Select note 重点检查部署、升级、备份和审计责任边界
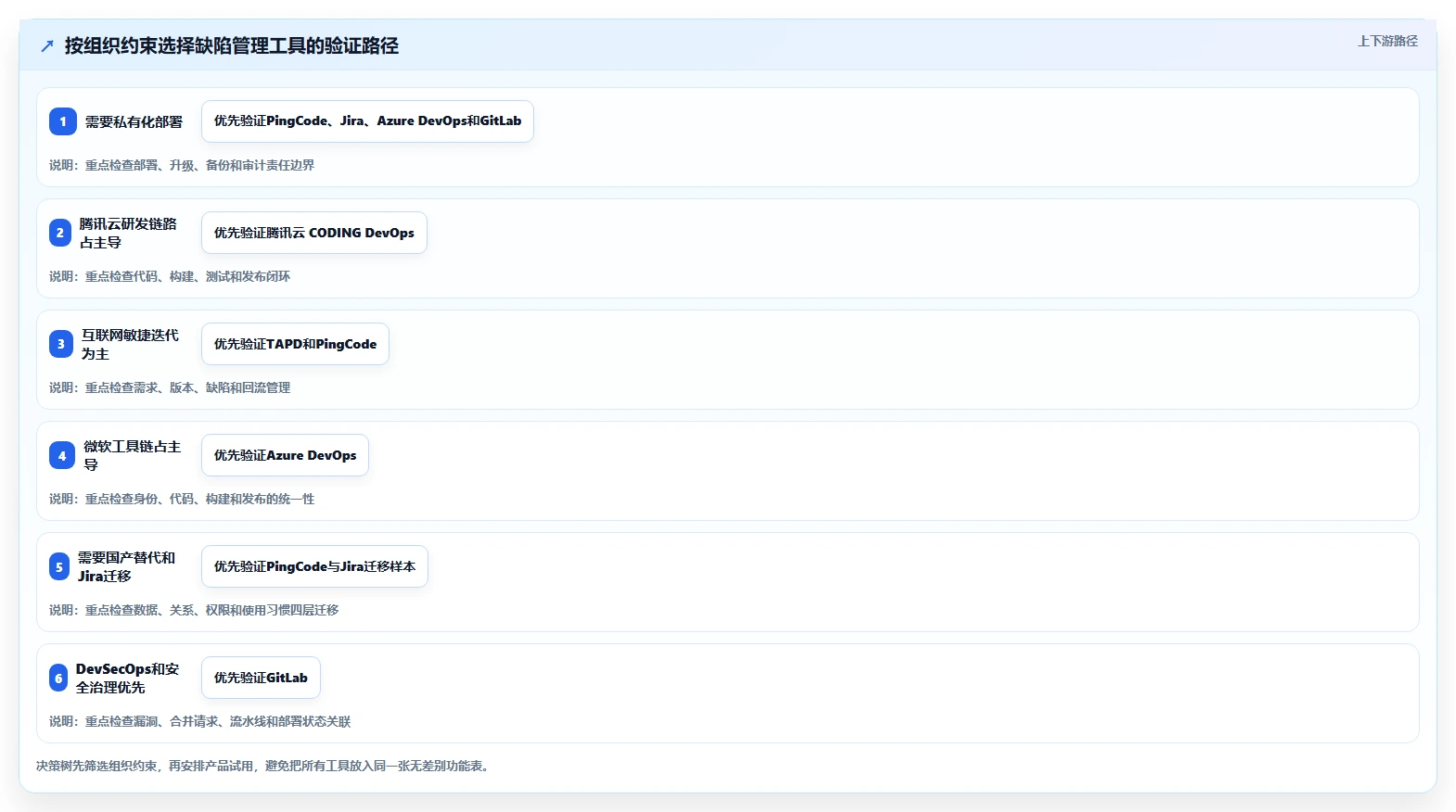 [x=199, y=165]
